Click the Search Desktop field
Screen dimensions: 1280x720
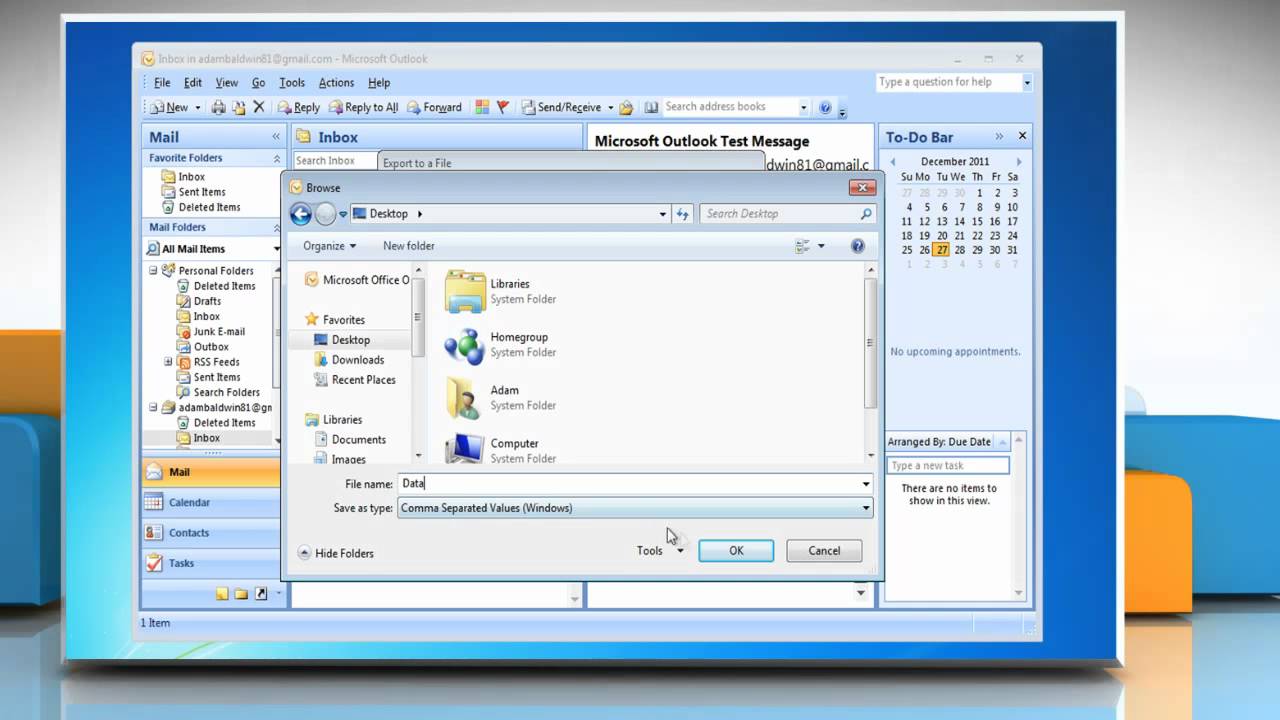[x=780, y=213]
